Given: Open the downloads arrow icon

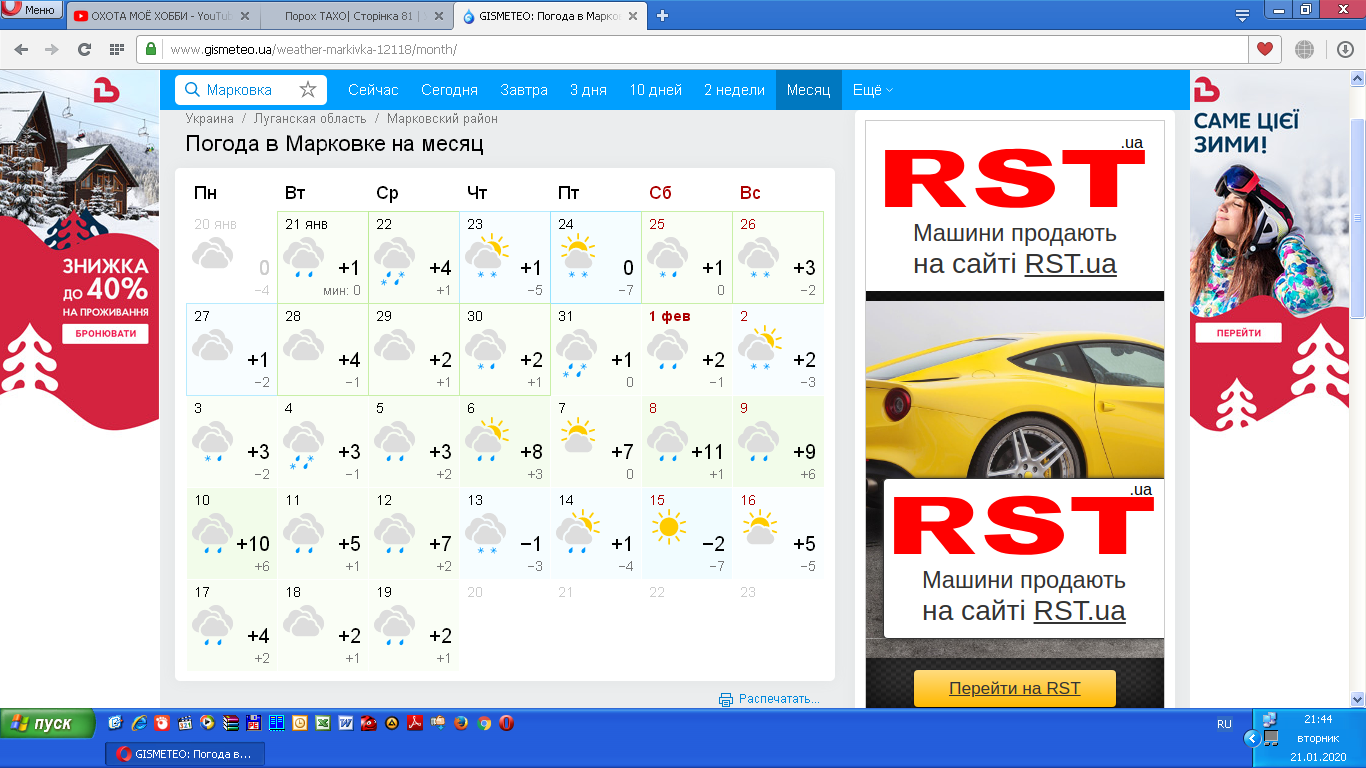Looking at the screenshot, I should 1345,49.
